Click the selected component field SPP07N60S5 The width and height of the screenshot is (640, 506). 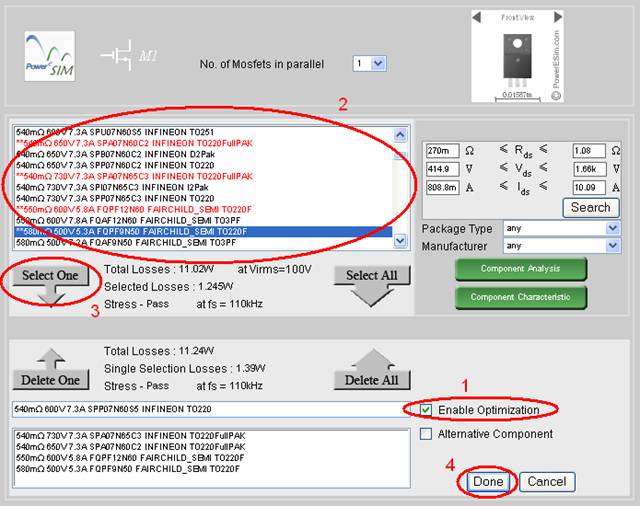click(210, 409)
